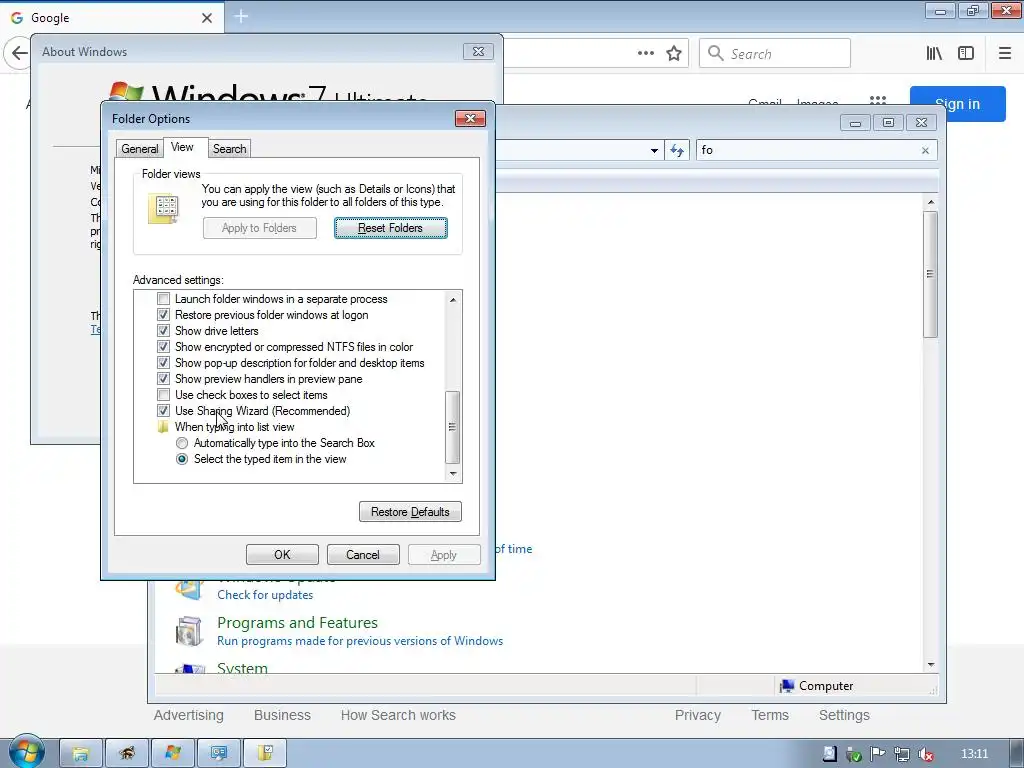
Task: Click the Control Panel vertical scrollbar thumb
Action: 931,274
